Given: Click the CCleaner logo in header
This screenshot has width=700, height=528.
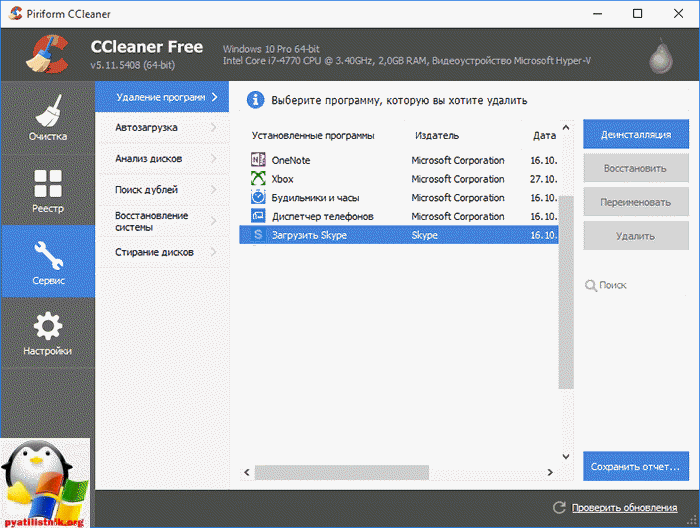Looking at the screenshot, I should point(47,54).
